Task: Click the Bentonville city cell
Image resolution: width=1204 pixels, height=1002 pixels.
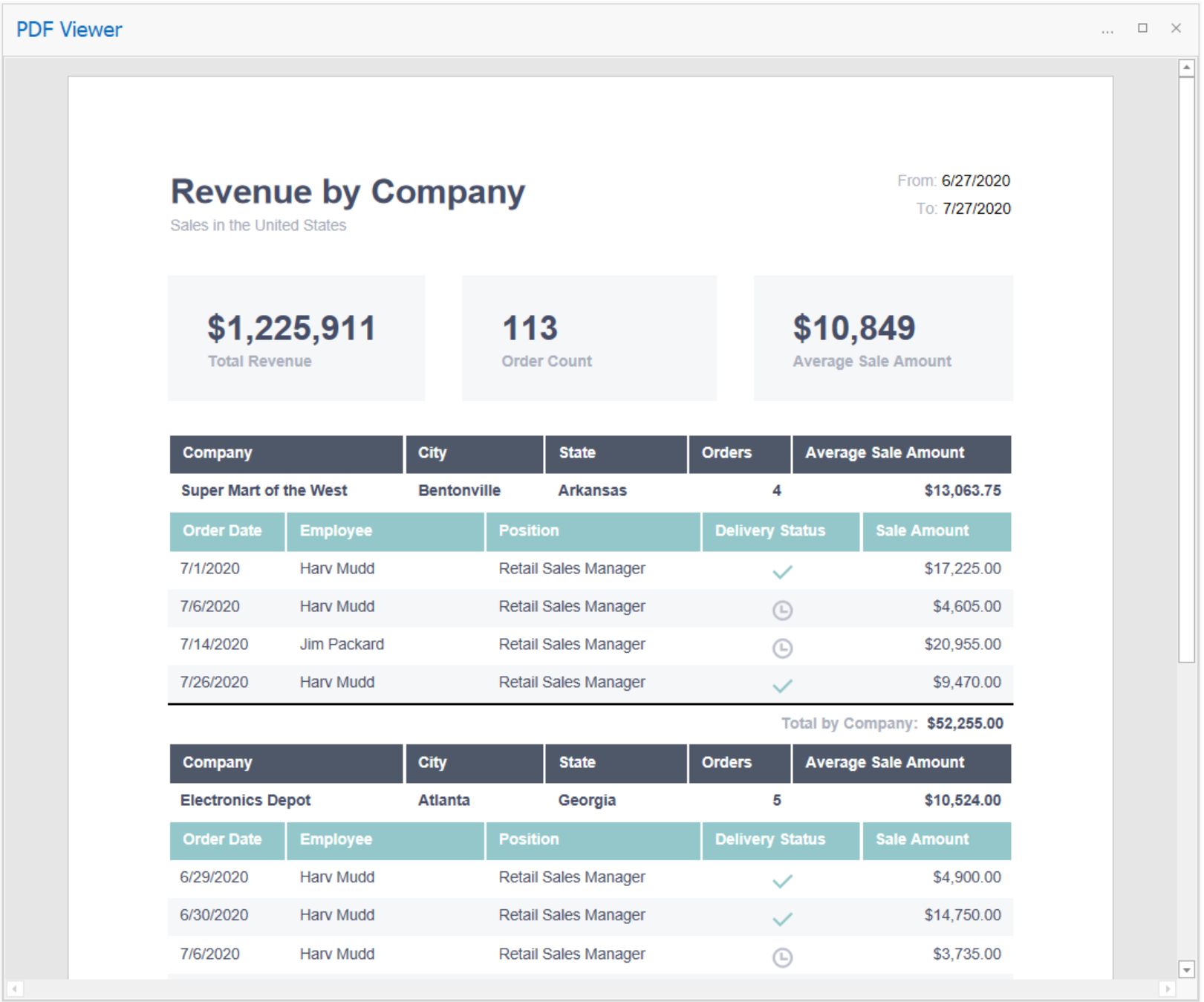Action: (459, 490)
